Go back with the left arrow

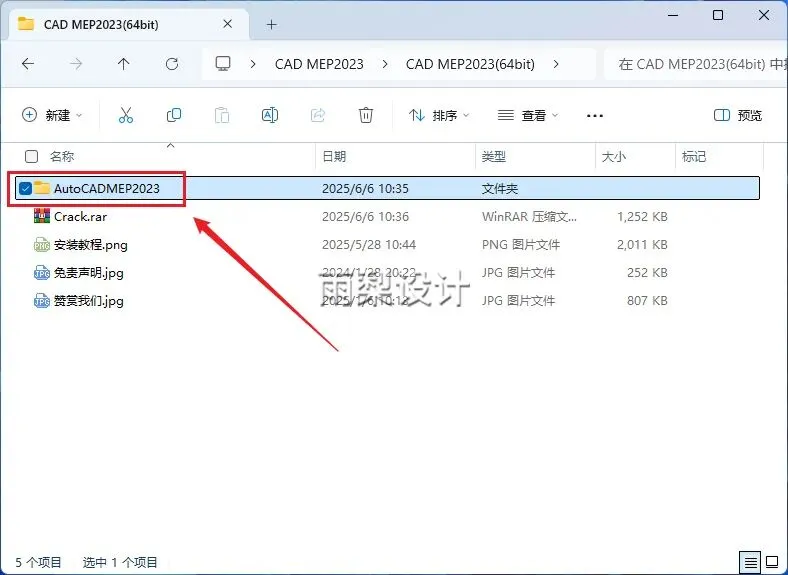coord(28,64)
